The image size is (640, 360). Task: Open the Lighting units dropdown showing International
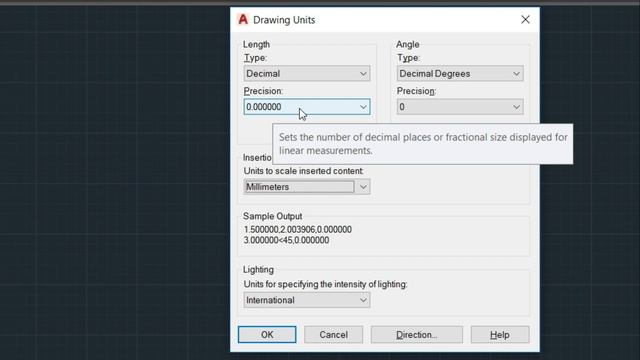pos(307,300)
